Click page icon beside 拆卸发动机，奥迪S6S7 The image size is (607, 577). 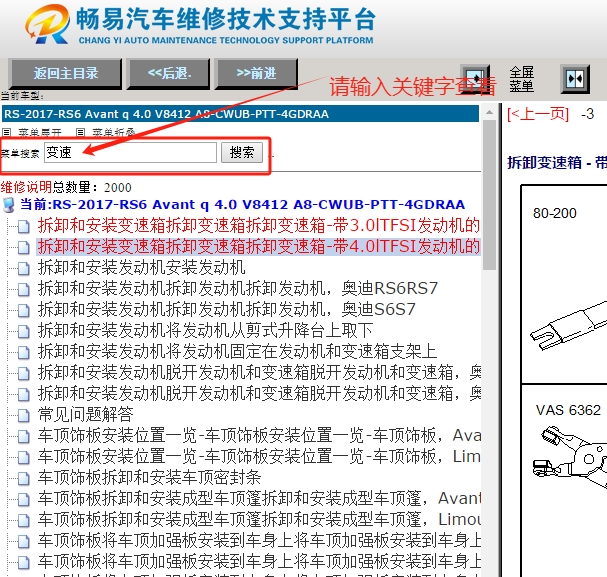[x=24, y=310]
